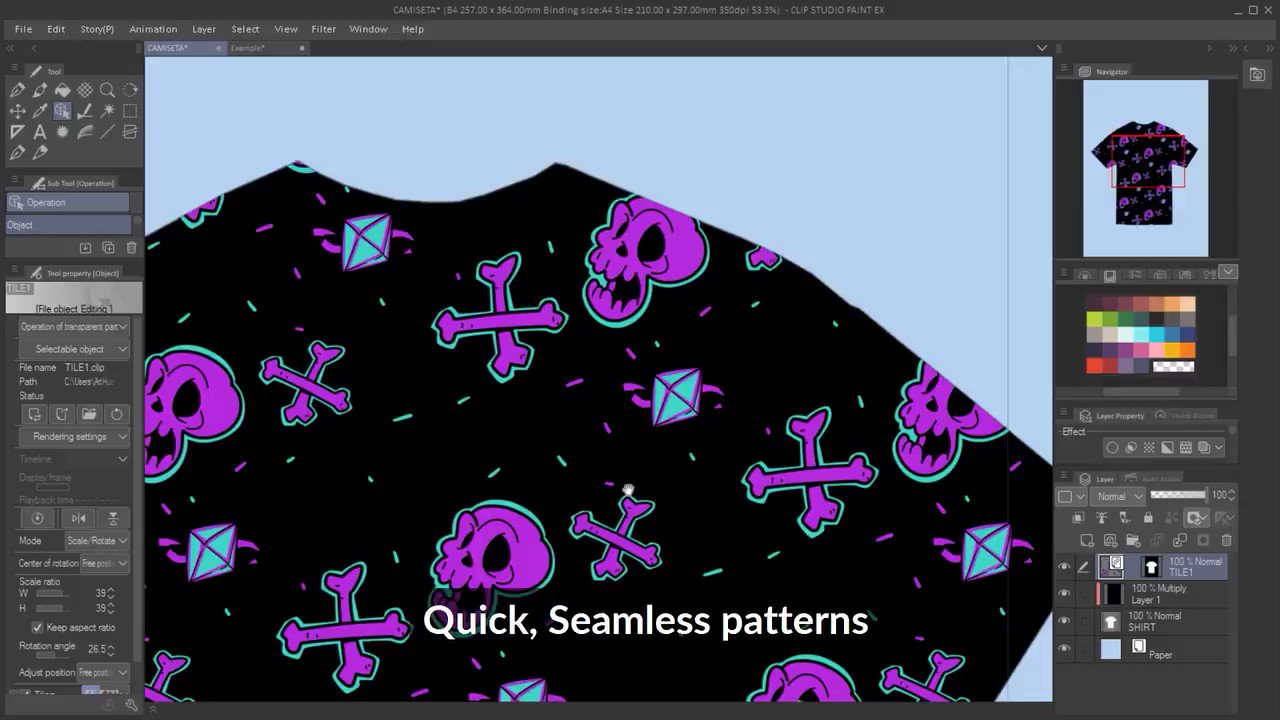Click the Lock layer padlock icon

1148,518
